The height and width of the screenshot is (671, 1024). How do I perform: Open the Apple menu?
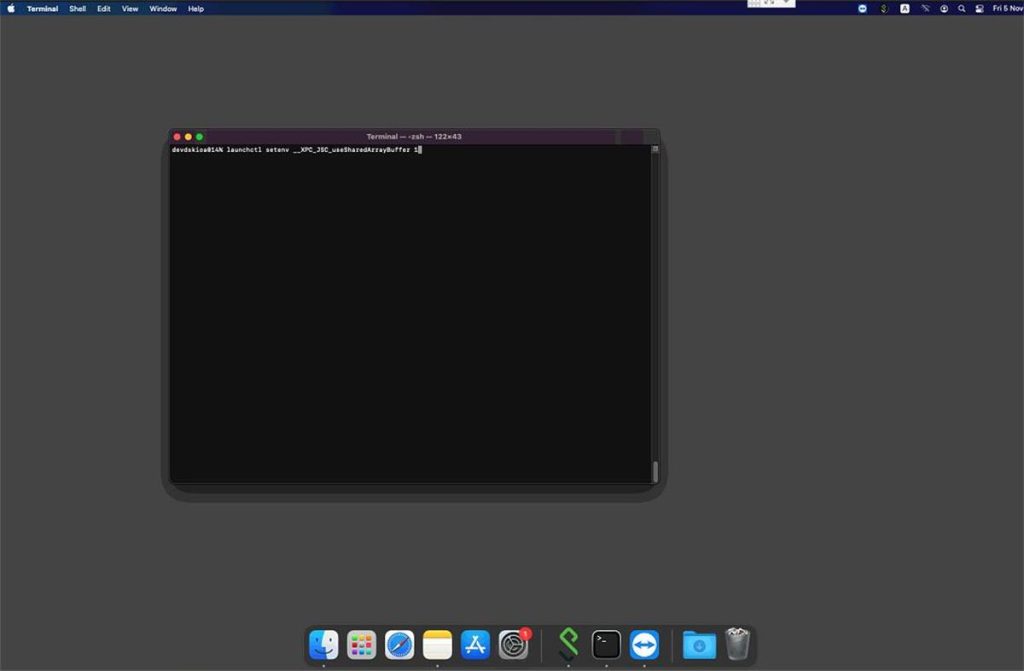pos(11,8)
